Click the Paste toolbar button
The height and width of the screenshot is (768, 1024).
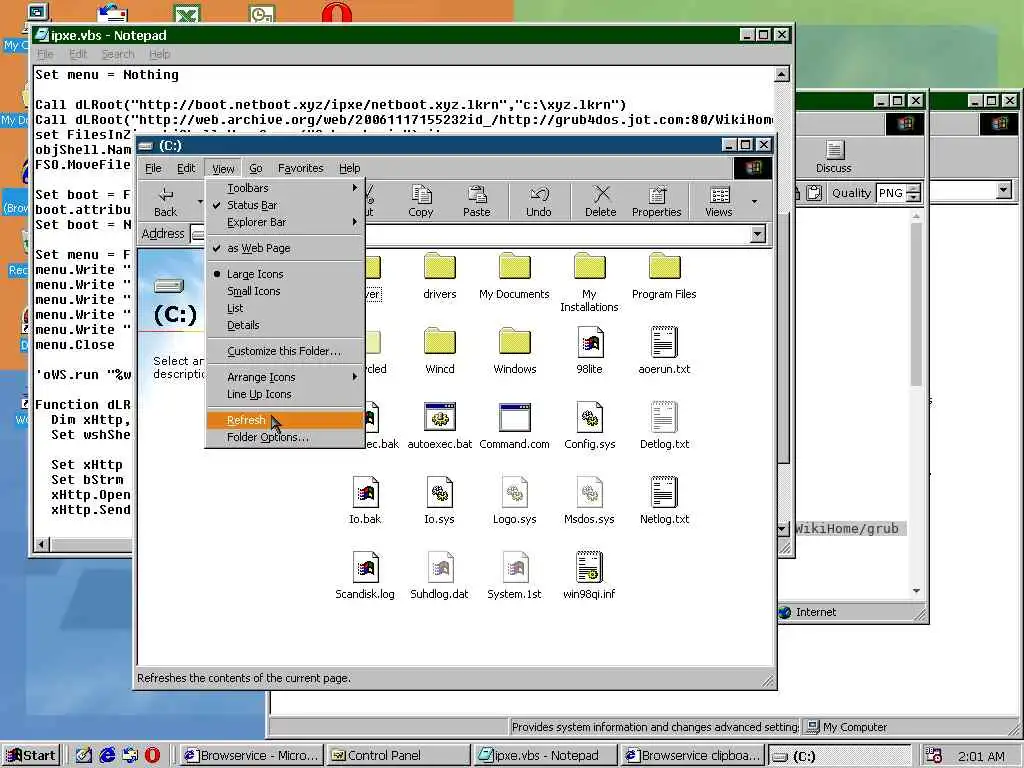pos(477,200)
